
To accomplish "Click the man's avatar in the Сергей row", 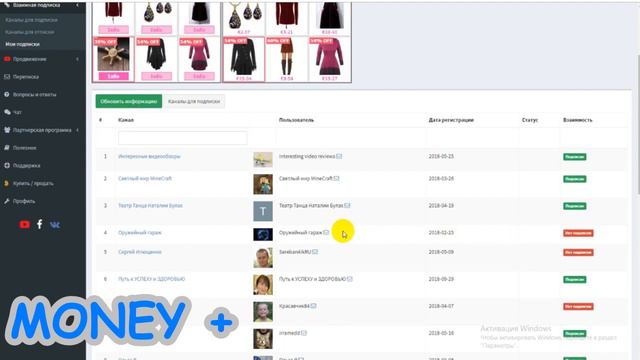I will coord(263,258).
